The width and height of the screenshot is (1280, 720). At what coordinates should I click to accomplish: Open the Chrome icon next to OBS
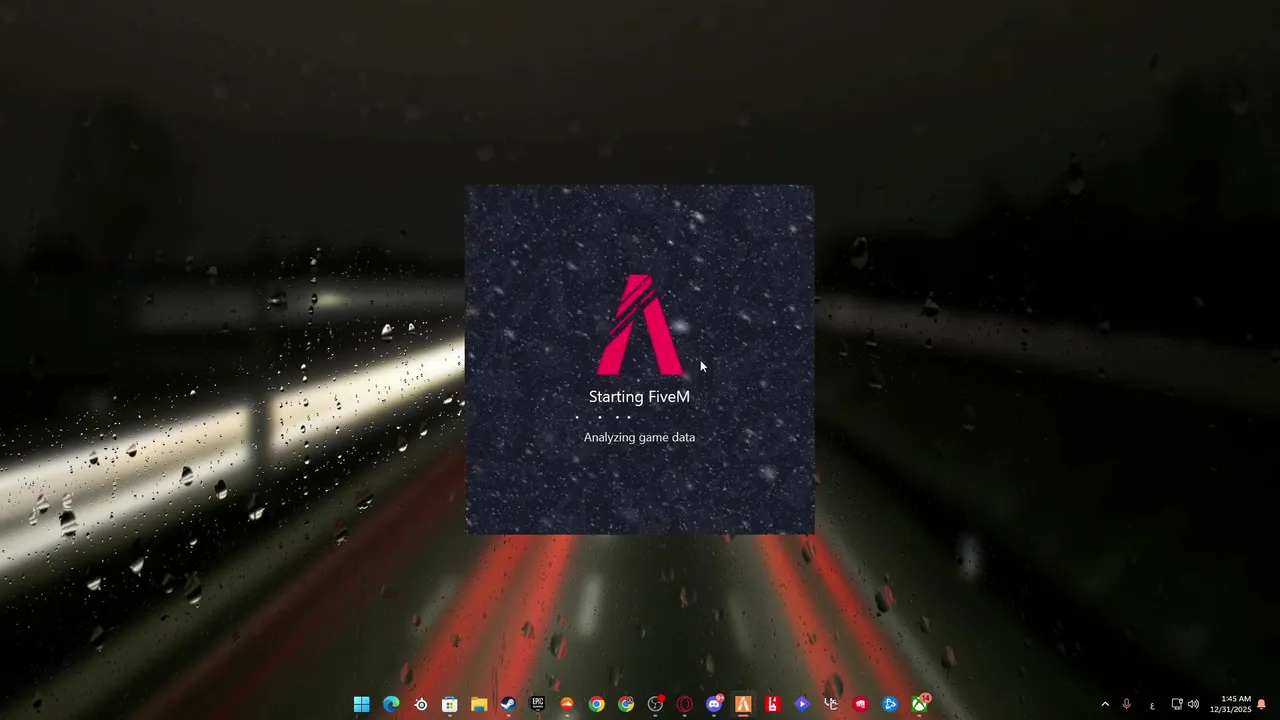(x=626, y=704)
